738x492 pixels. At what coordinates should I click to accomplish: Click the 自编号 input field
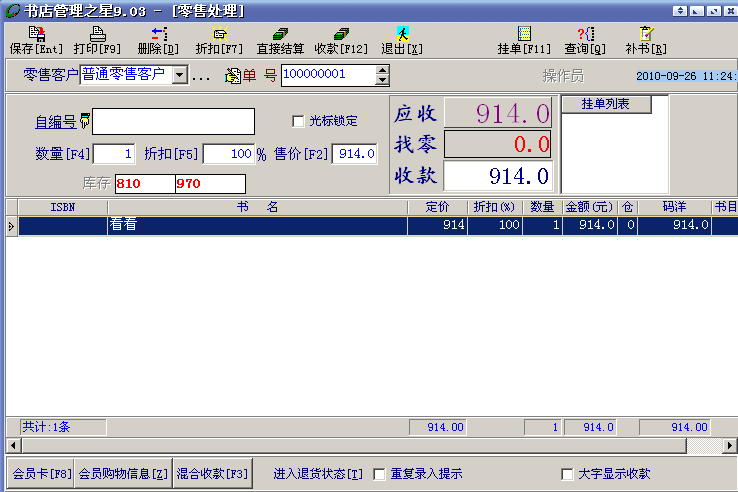(173, 121)
